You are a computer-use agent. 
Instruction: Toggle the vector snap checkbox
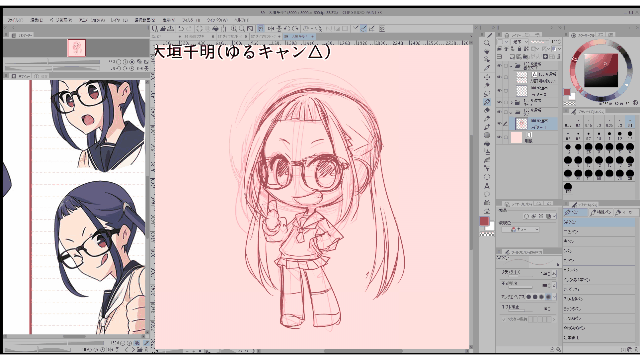504,319
